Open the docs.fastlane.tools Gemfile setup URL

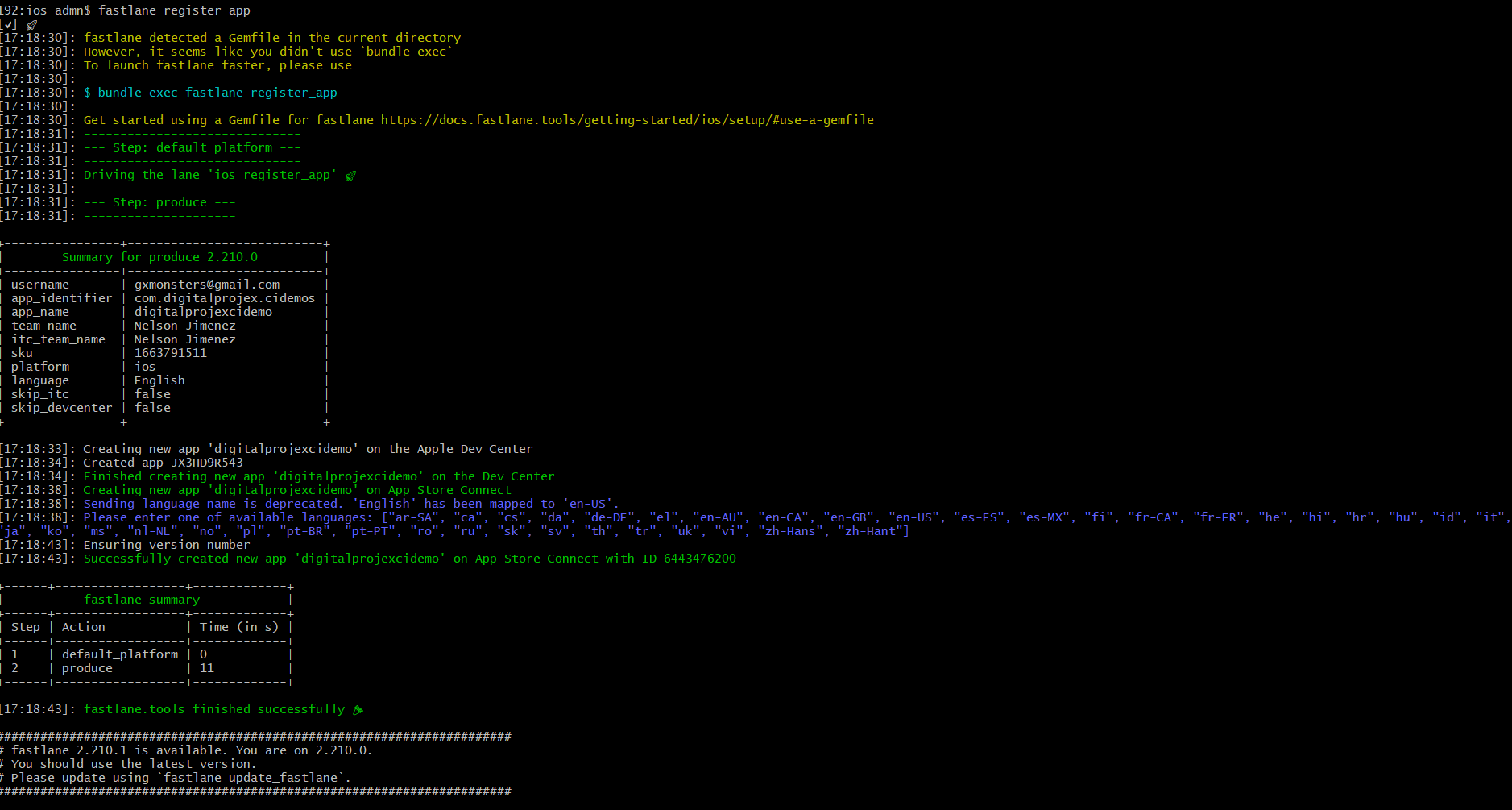[627, 120]
